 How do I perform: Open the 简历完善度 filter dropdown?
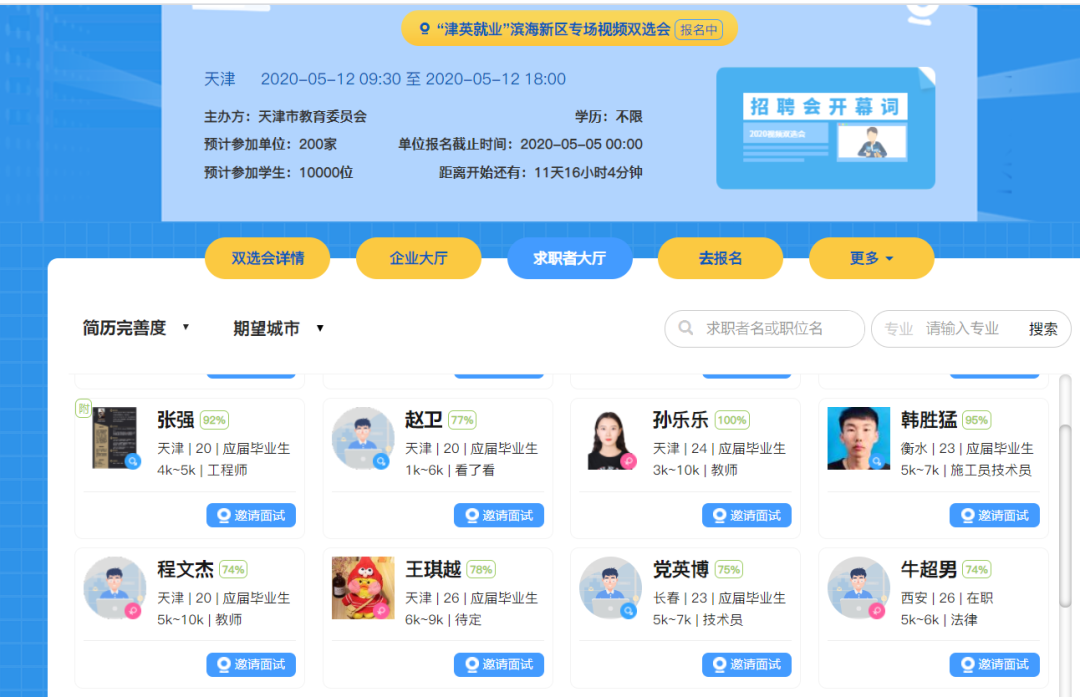tap(136, 328)
